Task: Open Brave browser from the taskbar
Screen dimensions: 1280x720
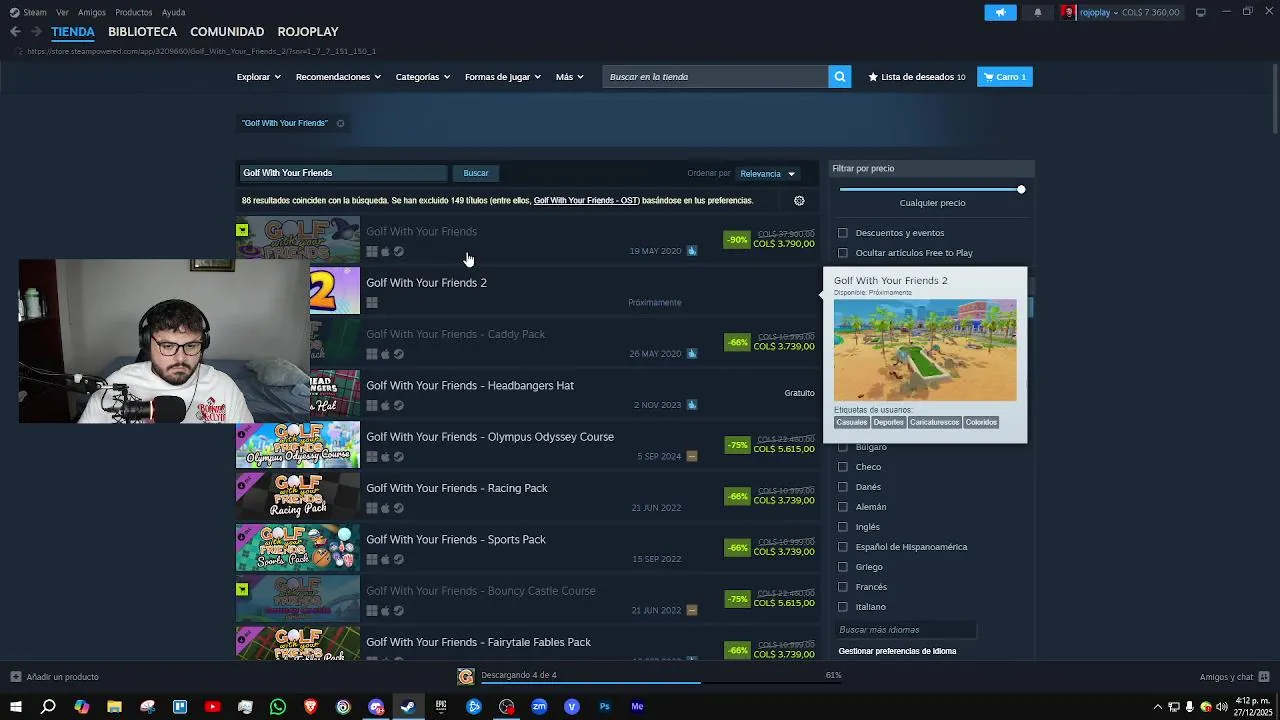Action: coord(310,707)
